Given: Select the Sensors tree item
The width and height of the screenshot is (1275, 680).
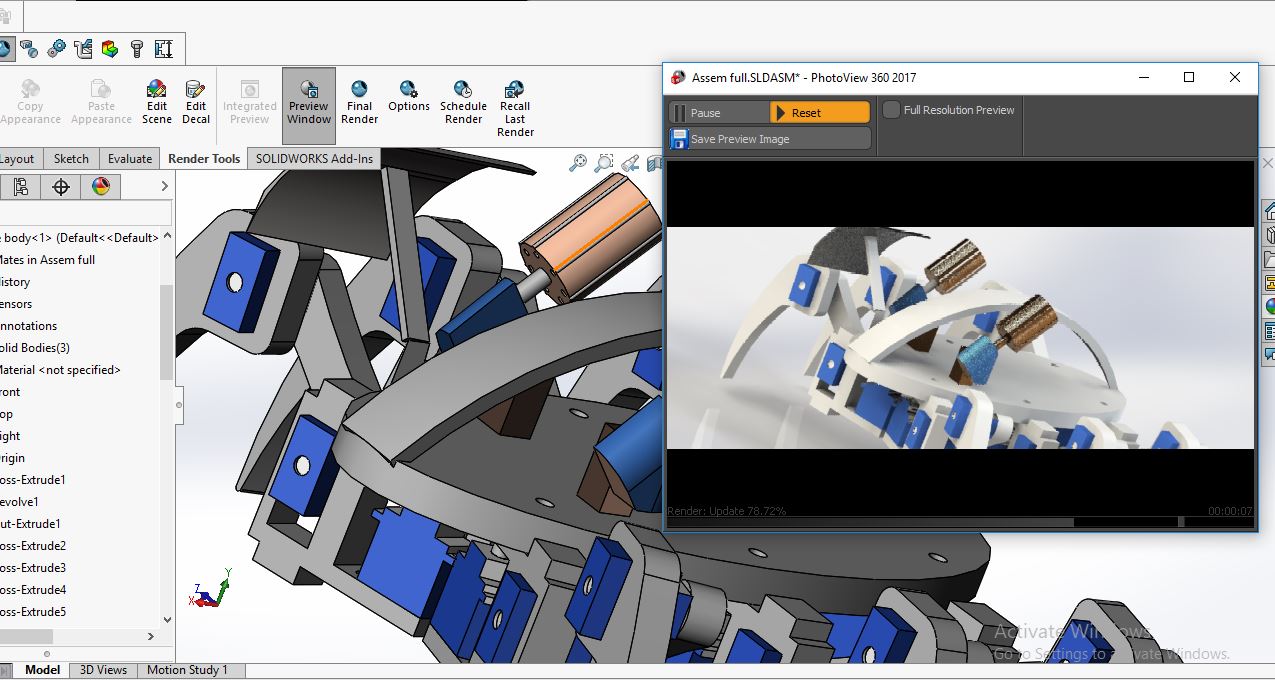Looking at the screenshot, I should [16, 304].
